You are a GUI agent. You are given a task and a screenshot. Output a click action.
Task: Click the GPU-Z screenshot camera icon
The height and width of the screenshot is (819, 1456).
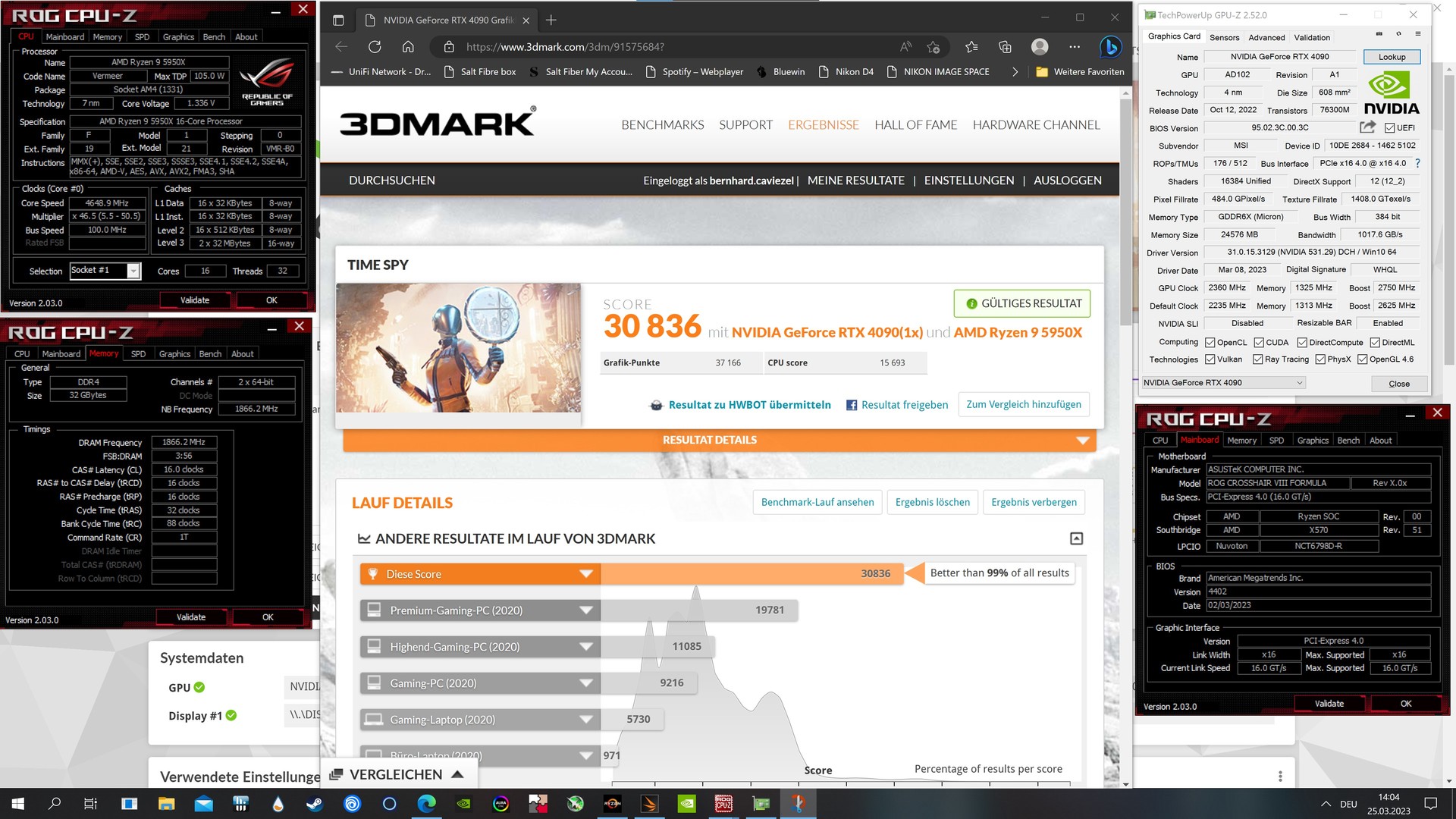click(1379, 34)
